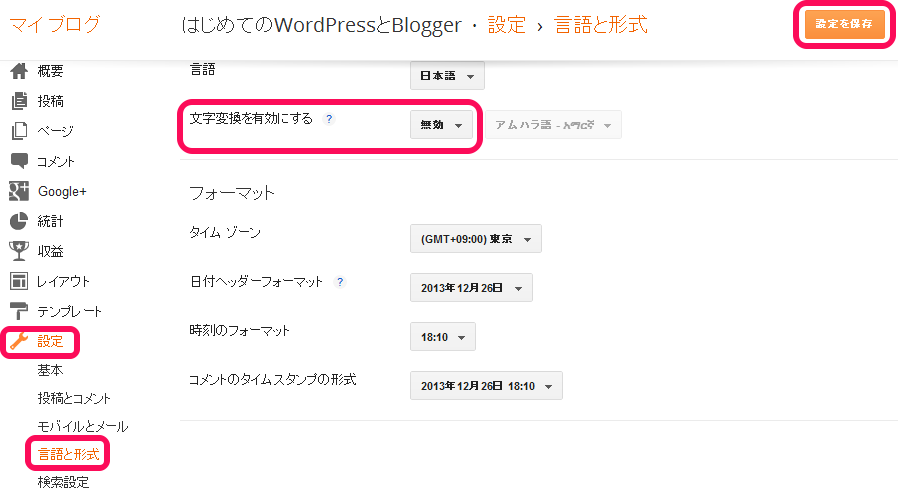Click the home icon beside 概要
898x491 pixels.
click(x=19, y=71)
